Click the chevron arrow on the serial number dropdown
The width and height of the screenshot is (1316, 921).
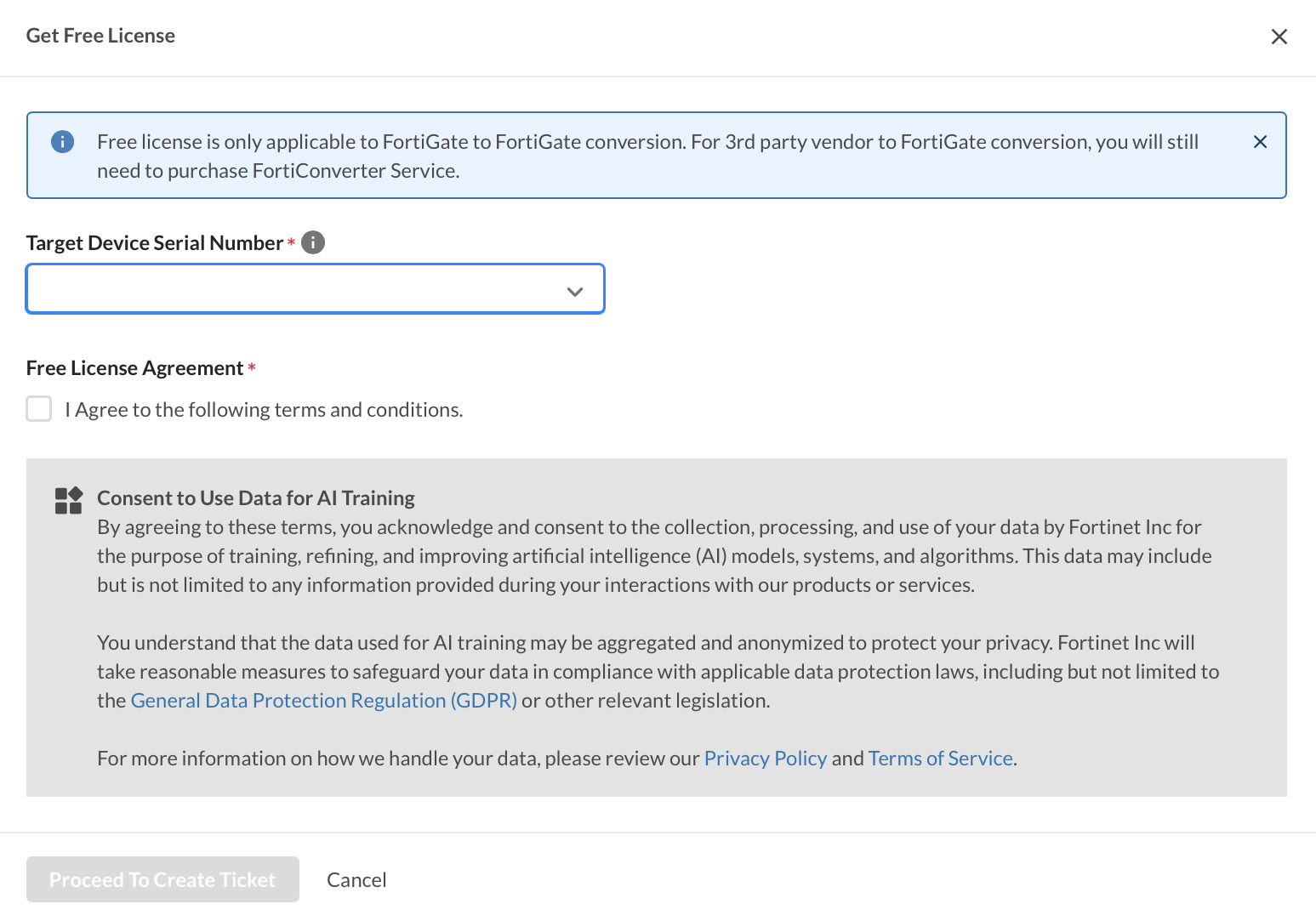(x=575, y=290)
